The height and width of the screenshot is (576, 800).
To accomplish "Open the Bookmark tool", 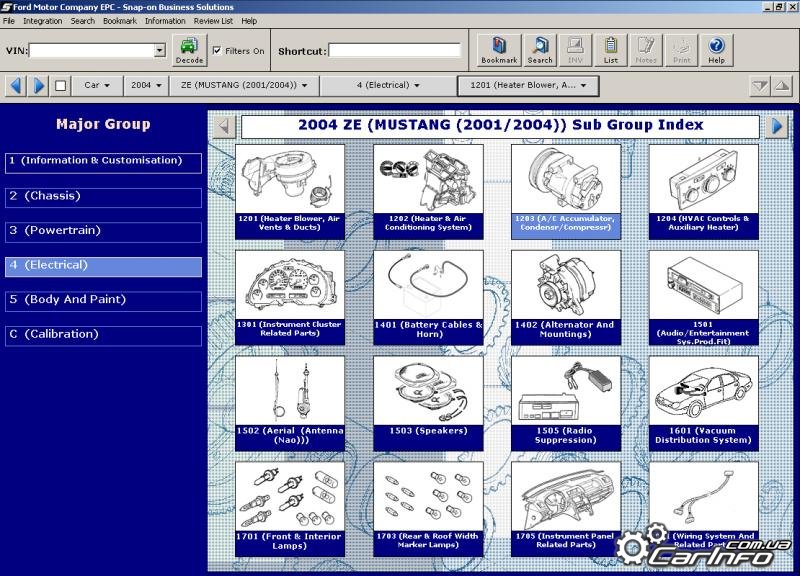I will coord(499,50).
